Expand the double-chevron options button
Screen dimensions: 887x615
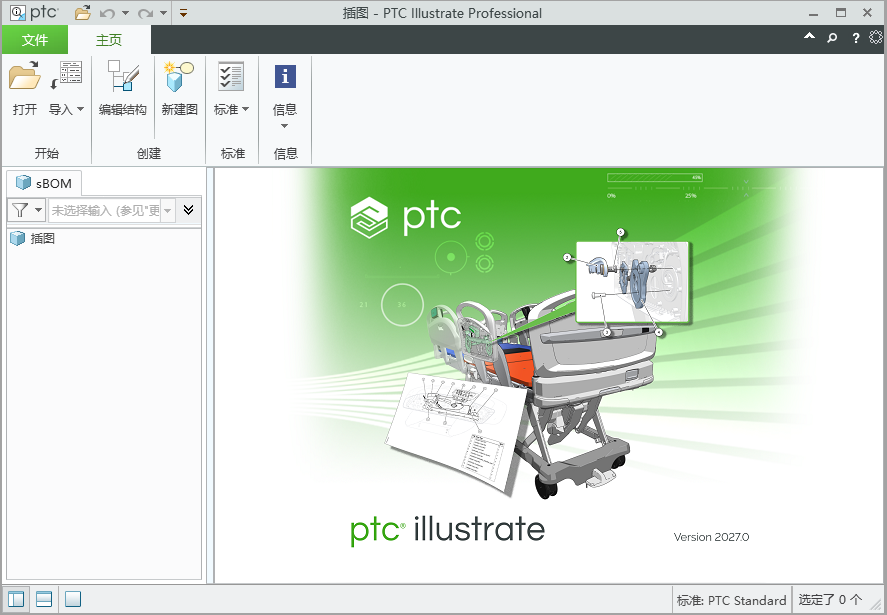pyautogui.click(x=188, y=210)
